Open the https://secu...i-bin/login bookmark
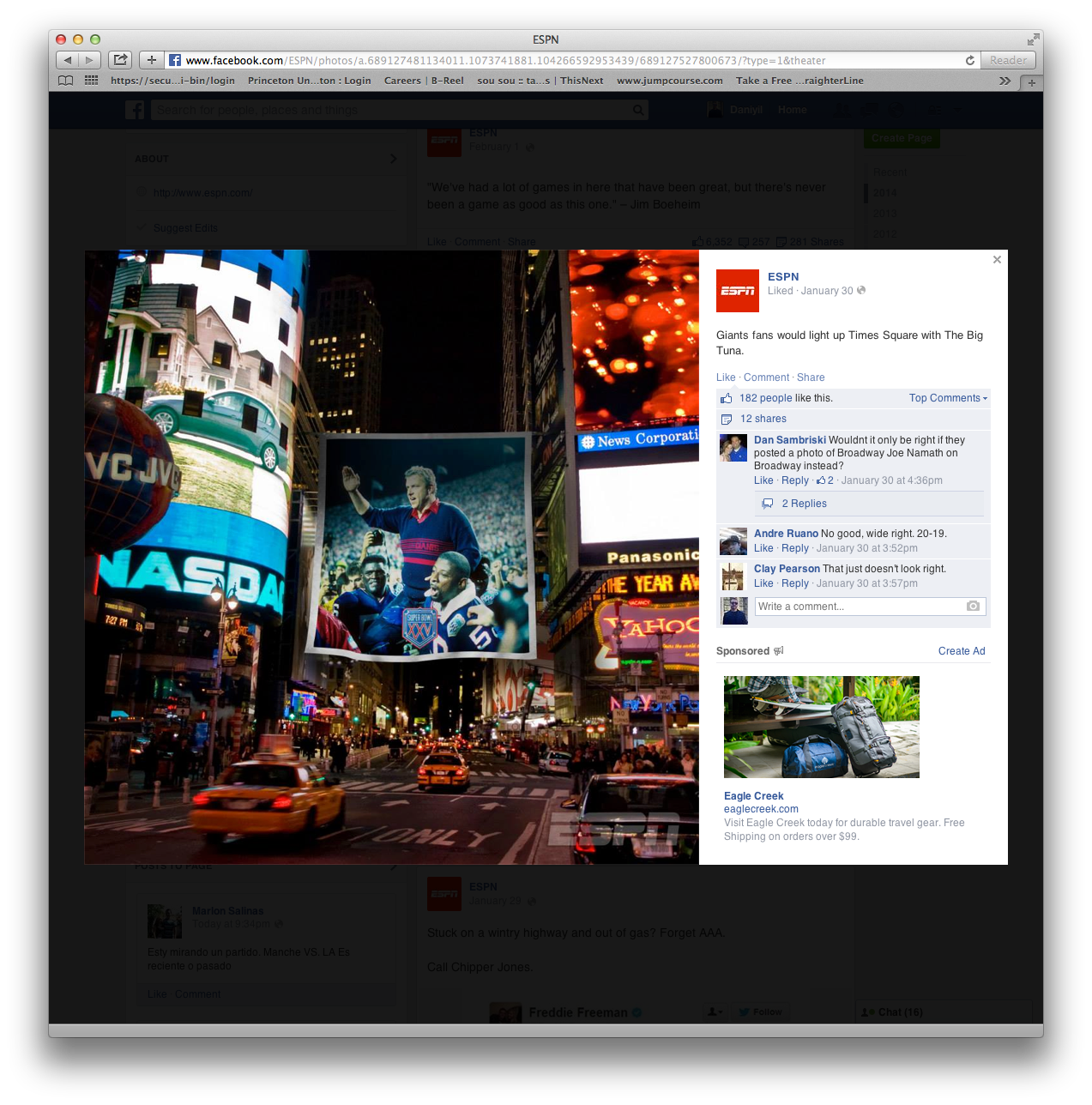Viewport: 1092px width, 1105px height. (x=172, y=81)
